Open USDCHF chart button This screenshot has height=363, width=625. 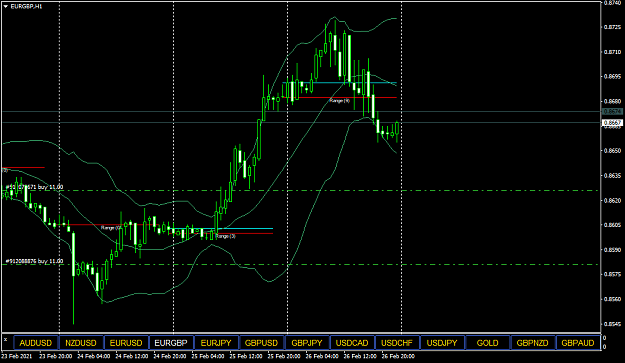[x=397, y=343]
